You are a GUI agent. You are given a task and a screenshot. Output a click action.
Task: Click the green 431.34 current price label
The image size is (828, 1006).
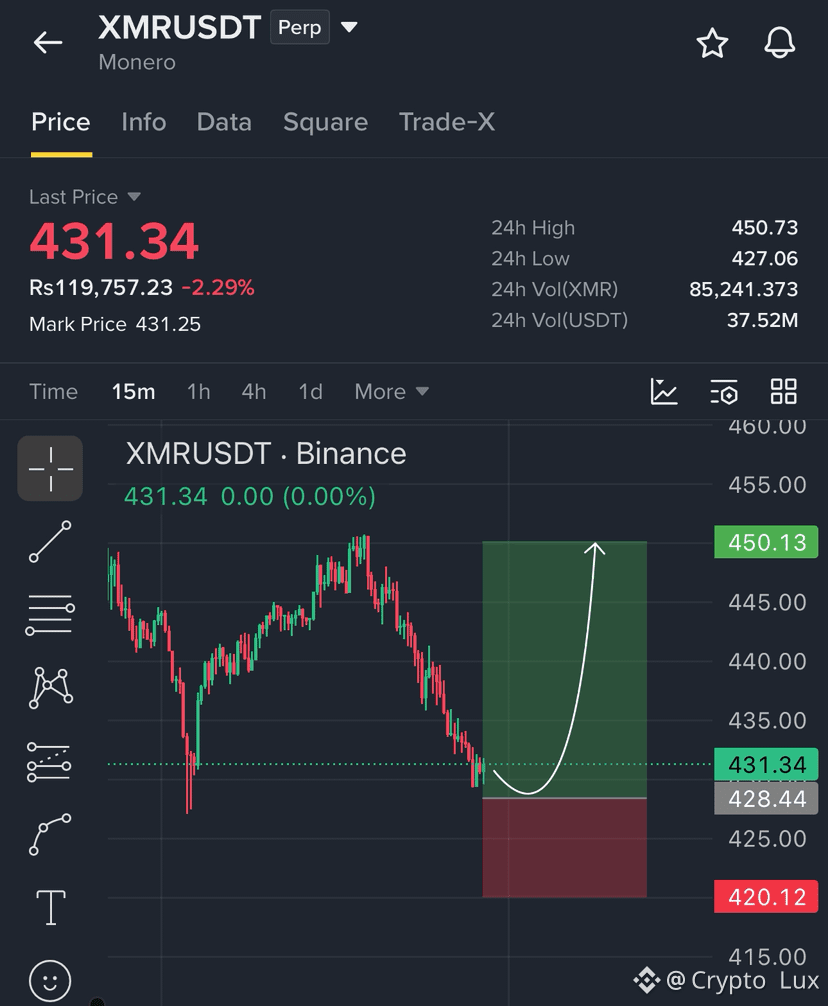[766, 765]
